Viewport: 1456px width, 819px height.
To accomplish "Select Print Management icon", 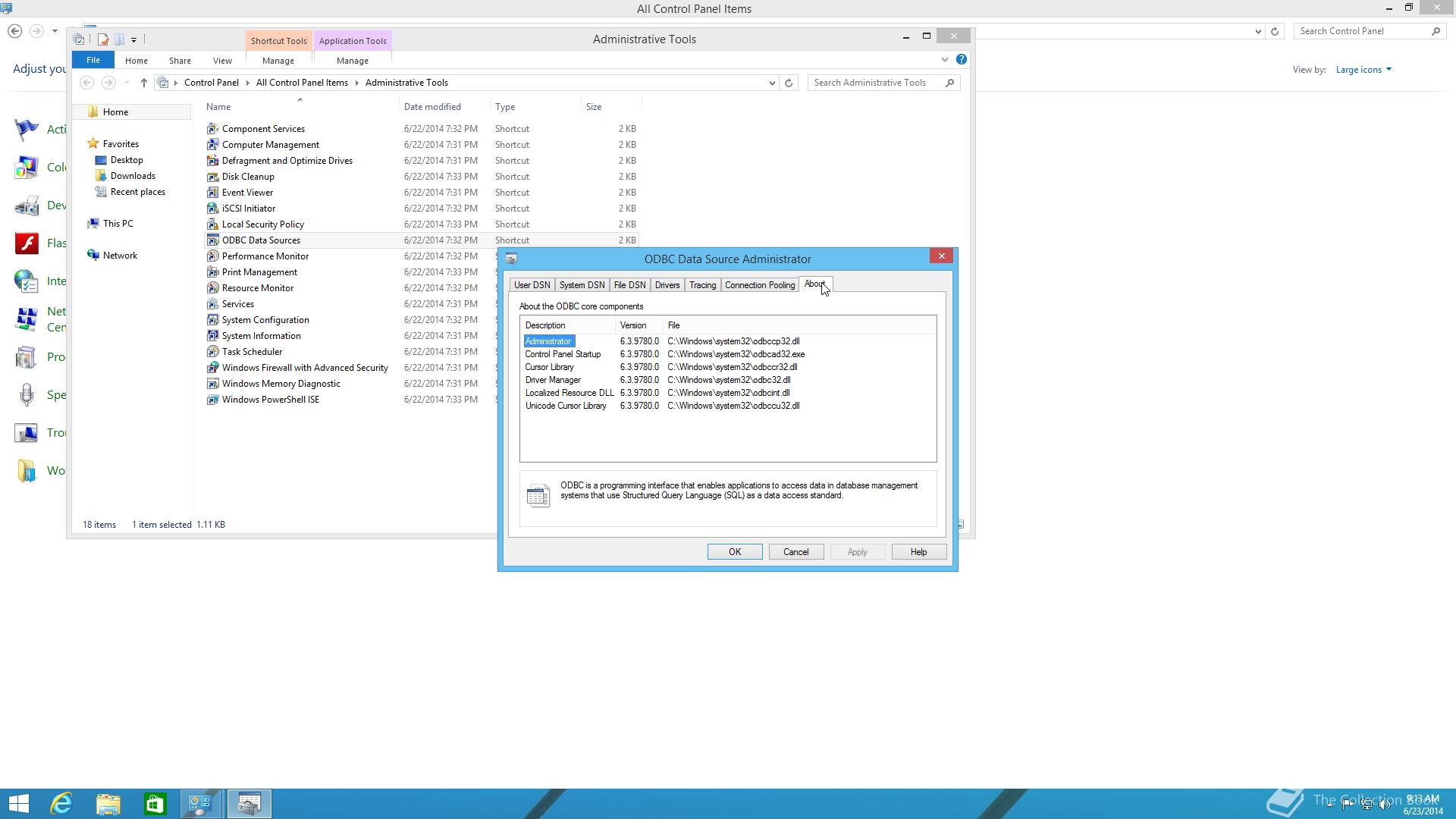I will point(213,272).
